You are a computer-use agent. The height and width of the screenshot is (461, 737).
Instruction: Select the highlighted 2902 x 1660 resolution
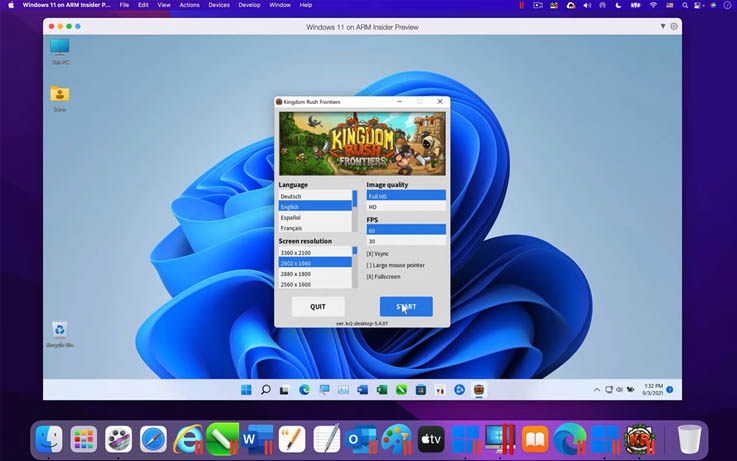coord(315,263)
